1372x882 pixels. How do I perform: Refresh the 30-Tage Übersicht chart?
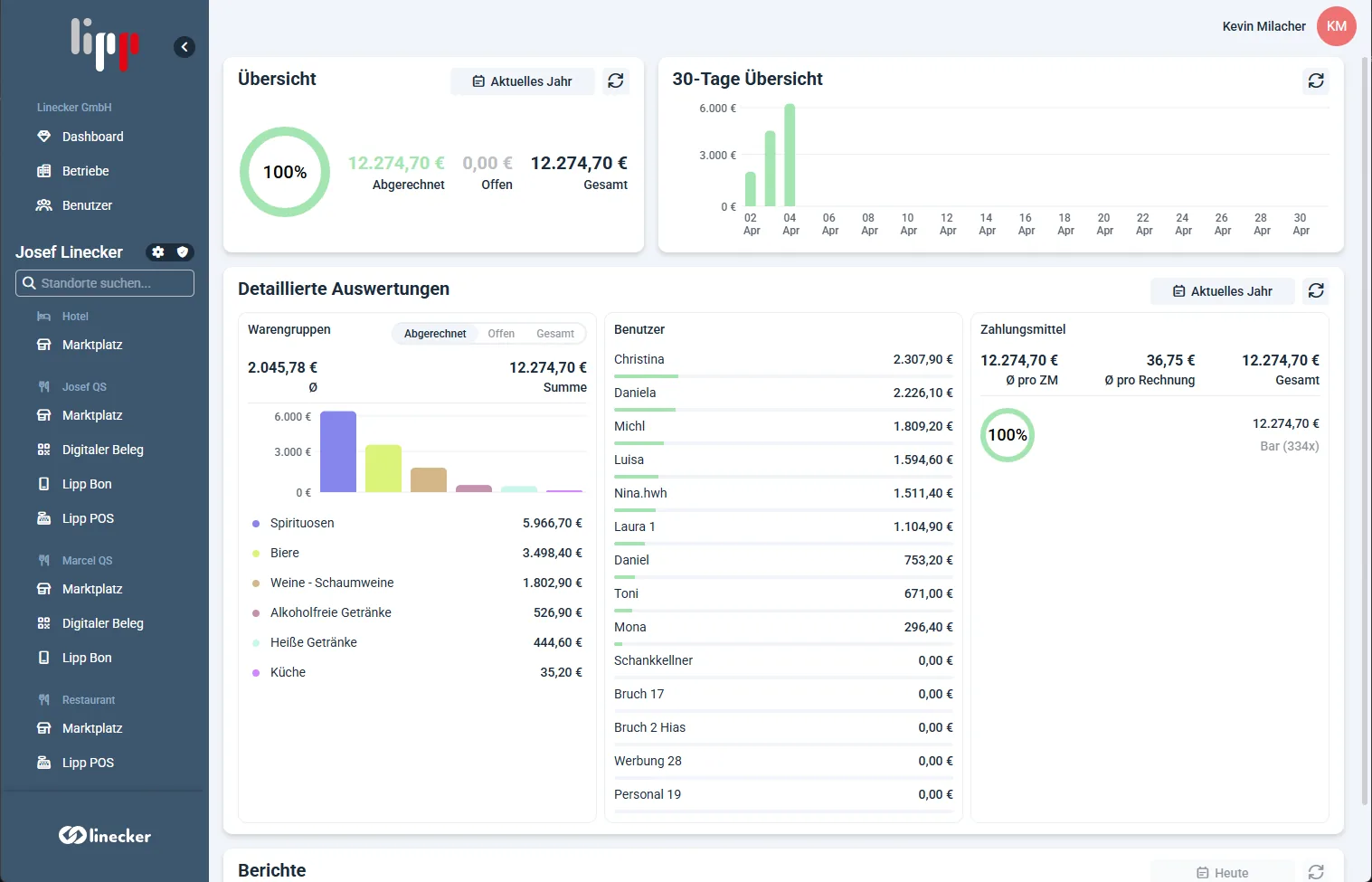[1316, 81]
